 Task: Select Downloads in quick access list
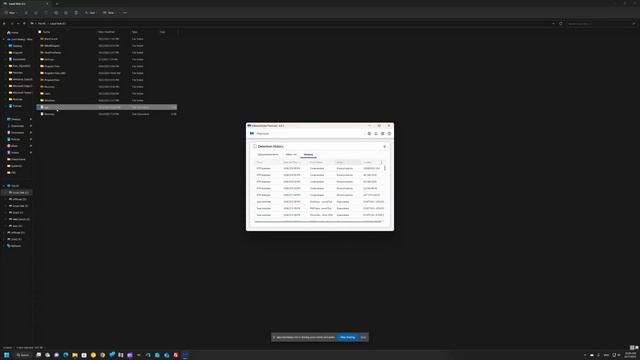pos(17,126)
